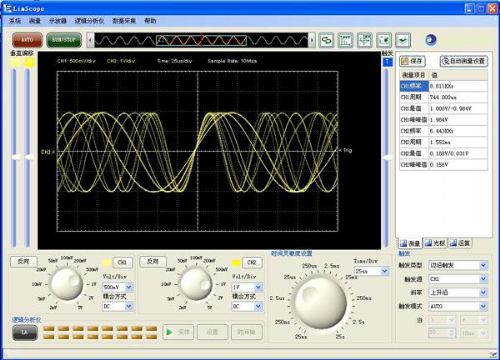Toggle the dark LA logic analyzer button
The image size is (500, 360).
click(25, 332)
